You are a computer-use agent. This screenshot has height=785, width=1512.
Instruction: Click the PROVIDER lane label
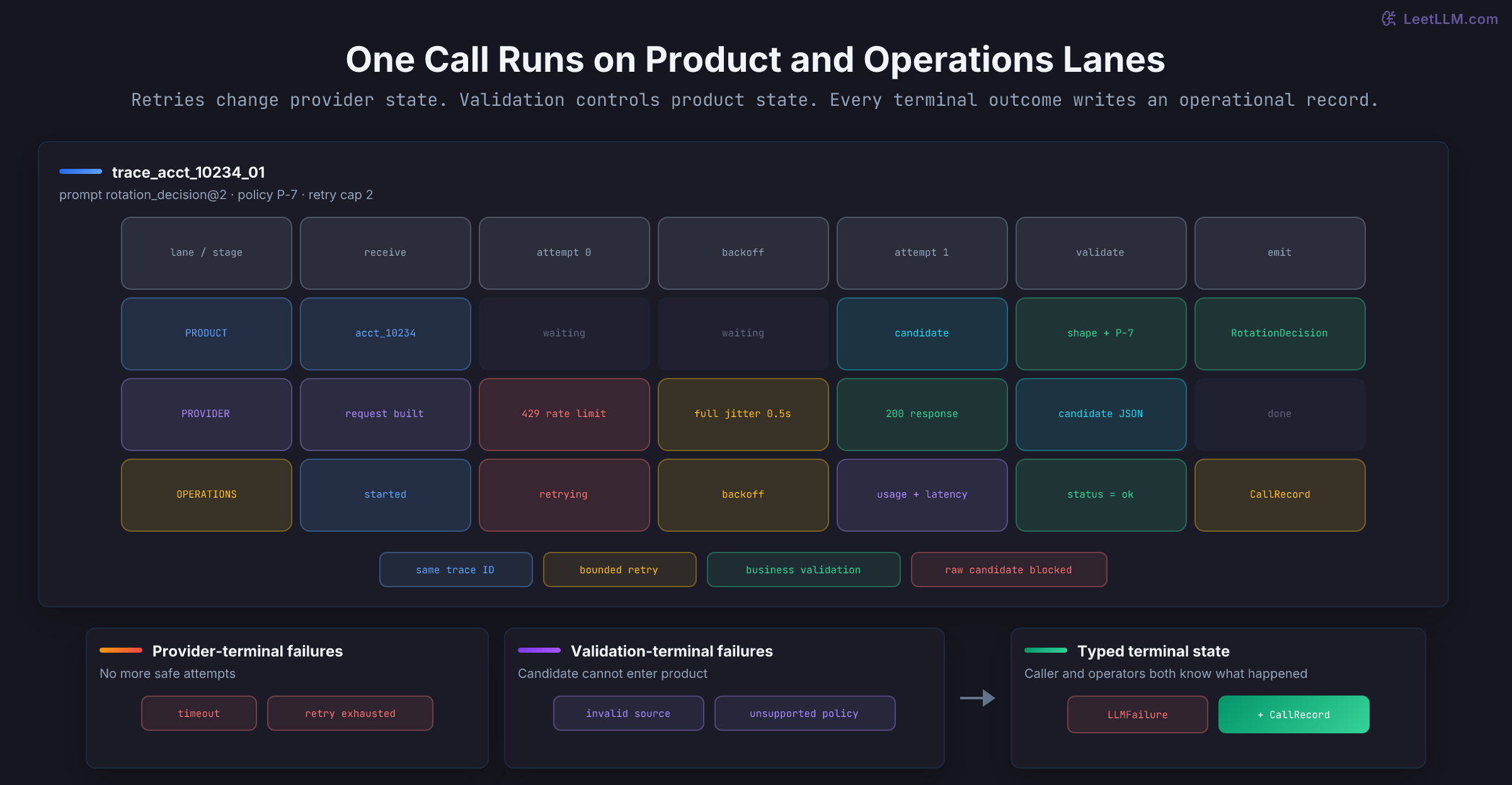tap(207, 414)
